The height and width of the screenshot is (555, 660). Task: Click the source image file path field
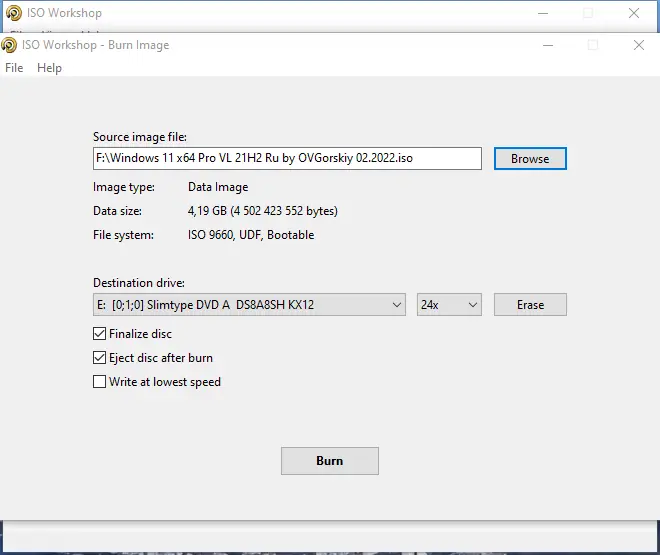coord(287,159)
